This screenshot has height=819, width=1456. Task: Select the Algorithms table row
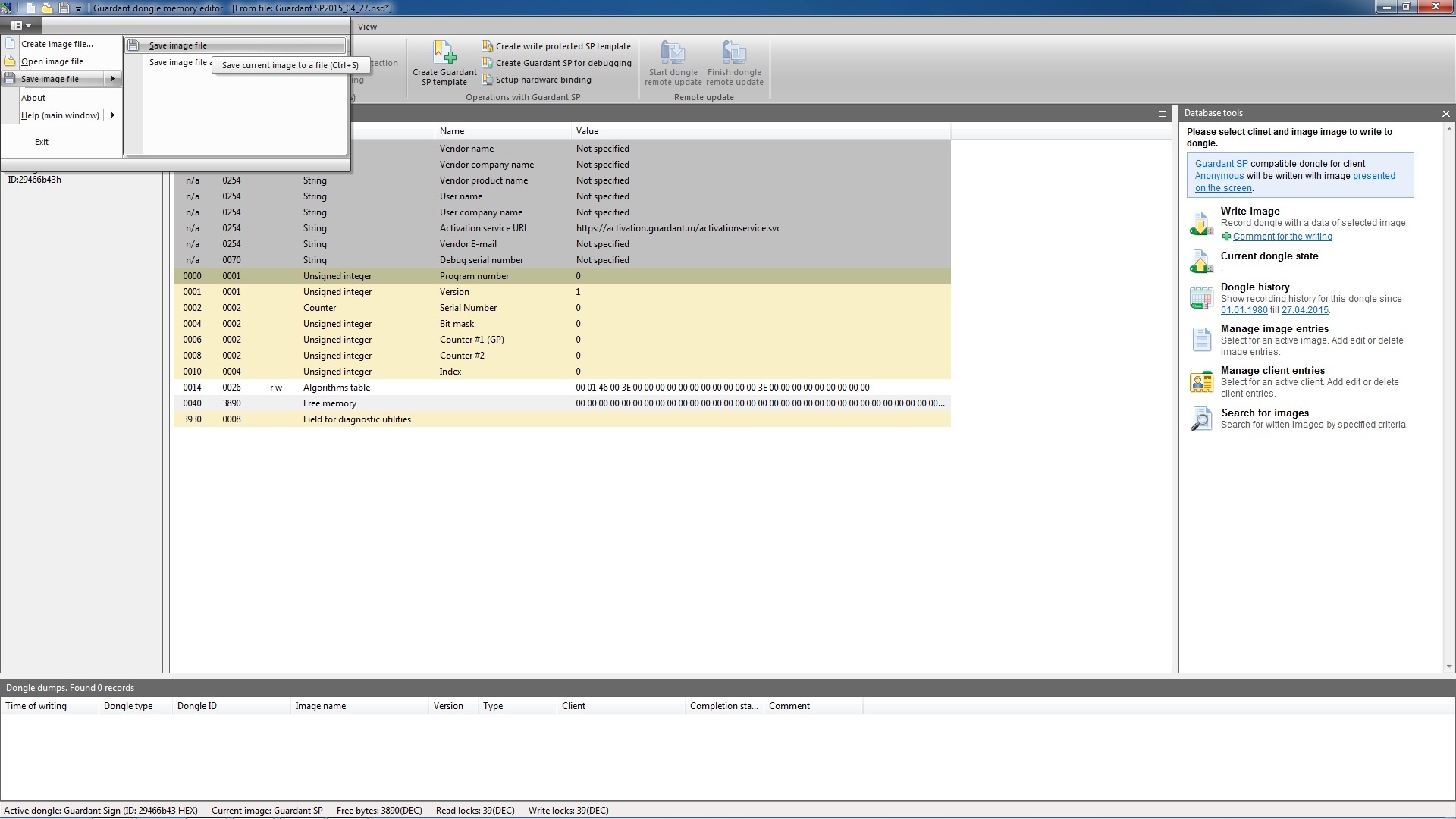coord(337,388)
